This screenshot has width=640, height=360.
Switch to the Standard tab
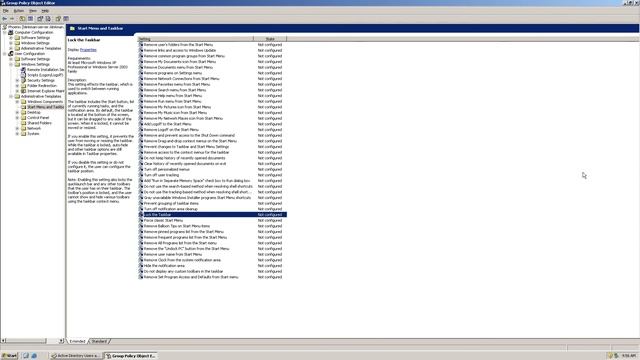(x=99, y=341)
